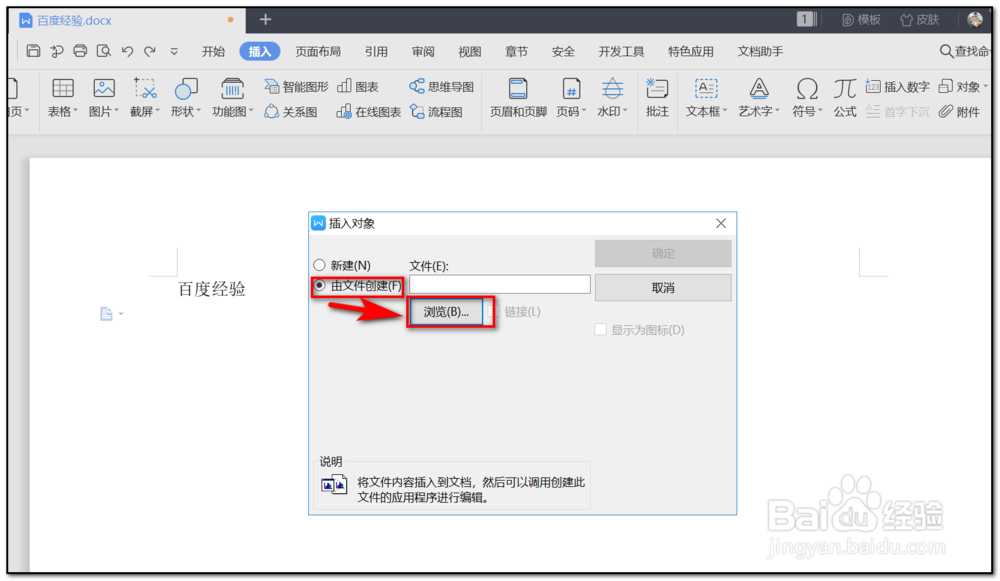Check the 显示为图标 checkbox
Image resolution: width=1000 pixels, height=581 pixels.
(x=601, y=328)
